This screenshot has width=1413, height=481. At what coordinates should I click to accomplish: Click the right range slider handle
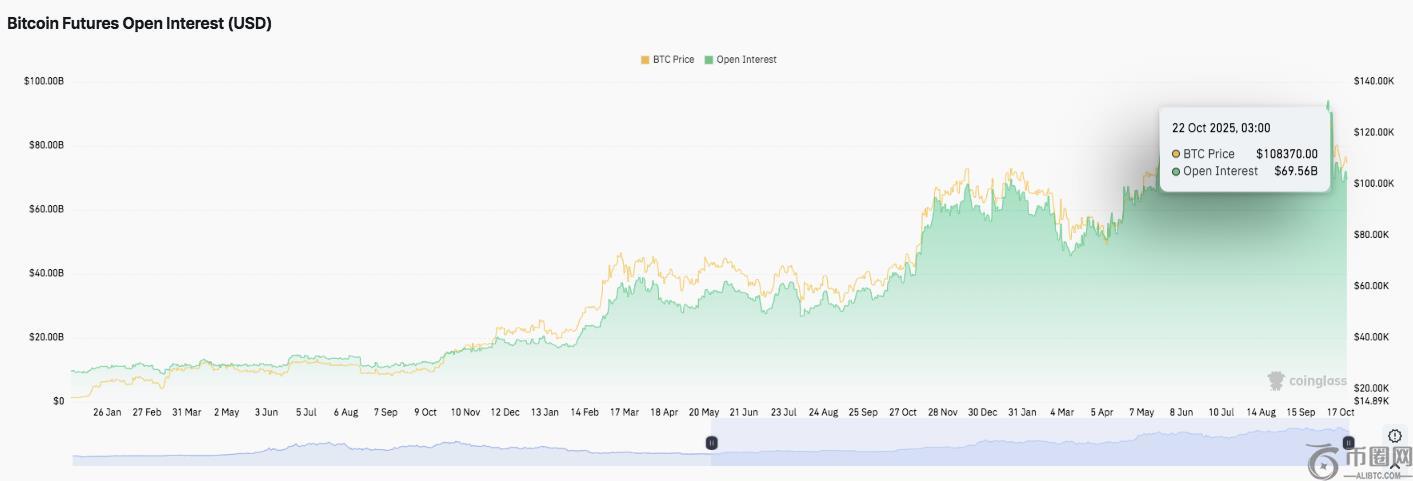1348,442
